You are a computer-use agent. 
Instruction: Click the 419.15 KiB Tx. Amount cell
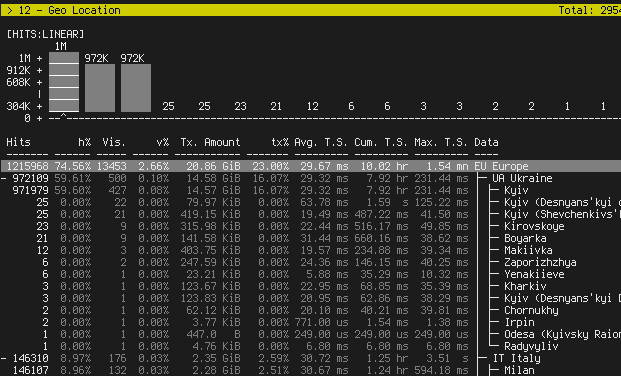(x=210, y=214)
